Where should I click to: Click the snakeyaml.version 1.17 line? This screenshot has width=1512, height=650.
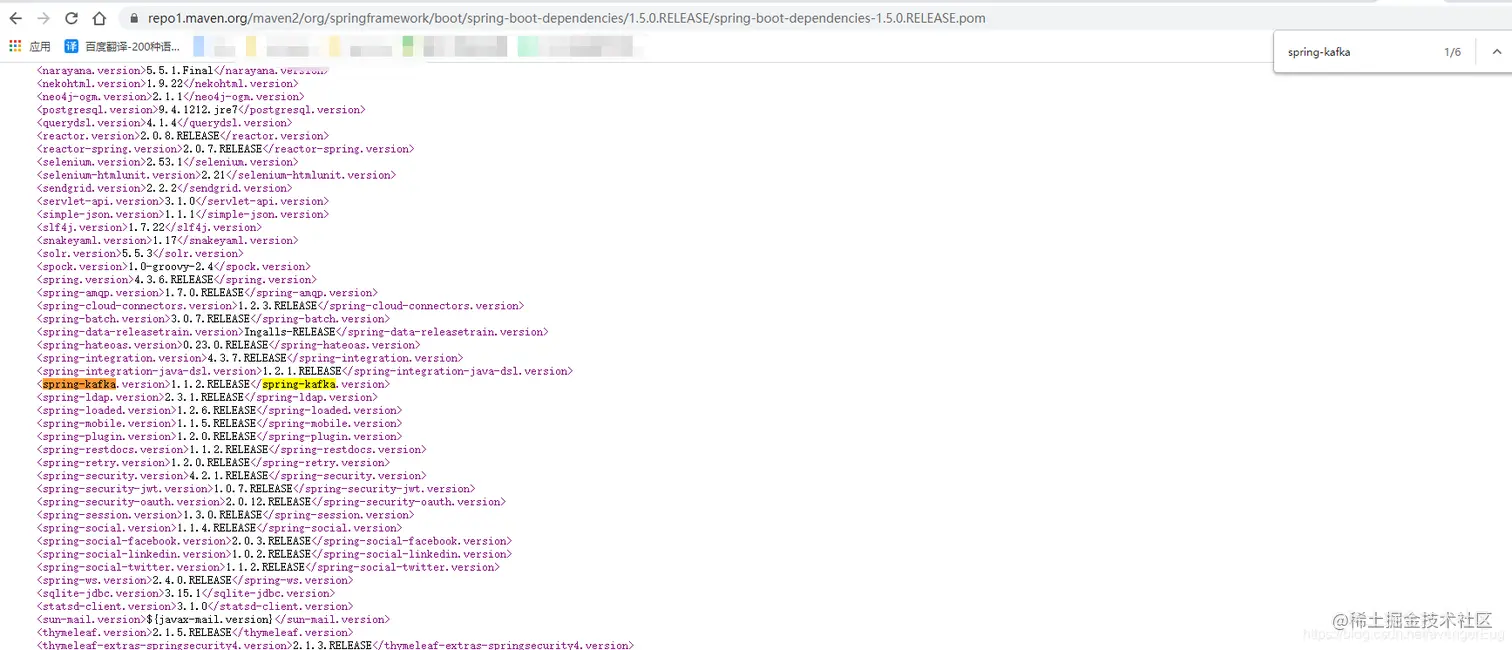click(167, 240)
